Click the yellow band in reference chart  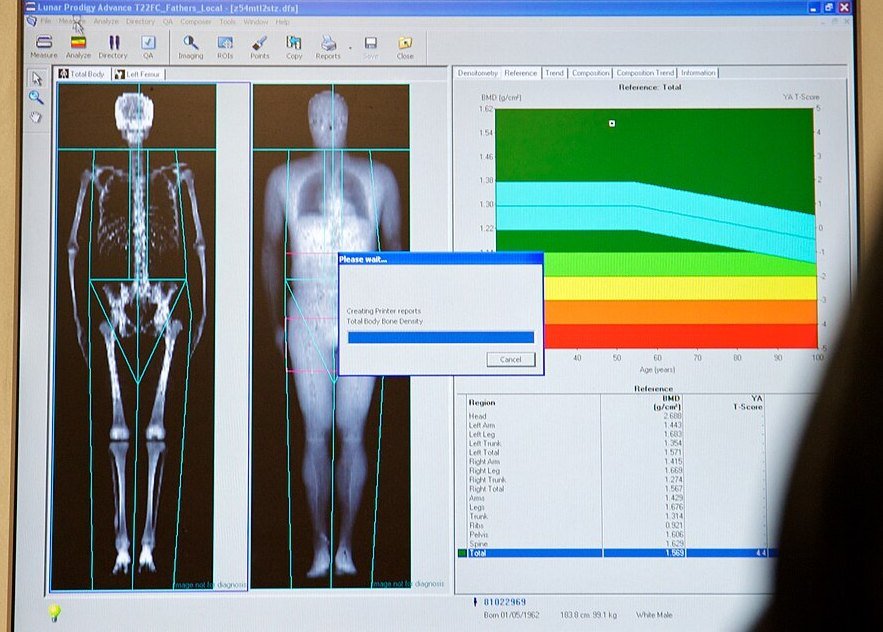tap(681, 288)
